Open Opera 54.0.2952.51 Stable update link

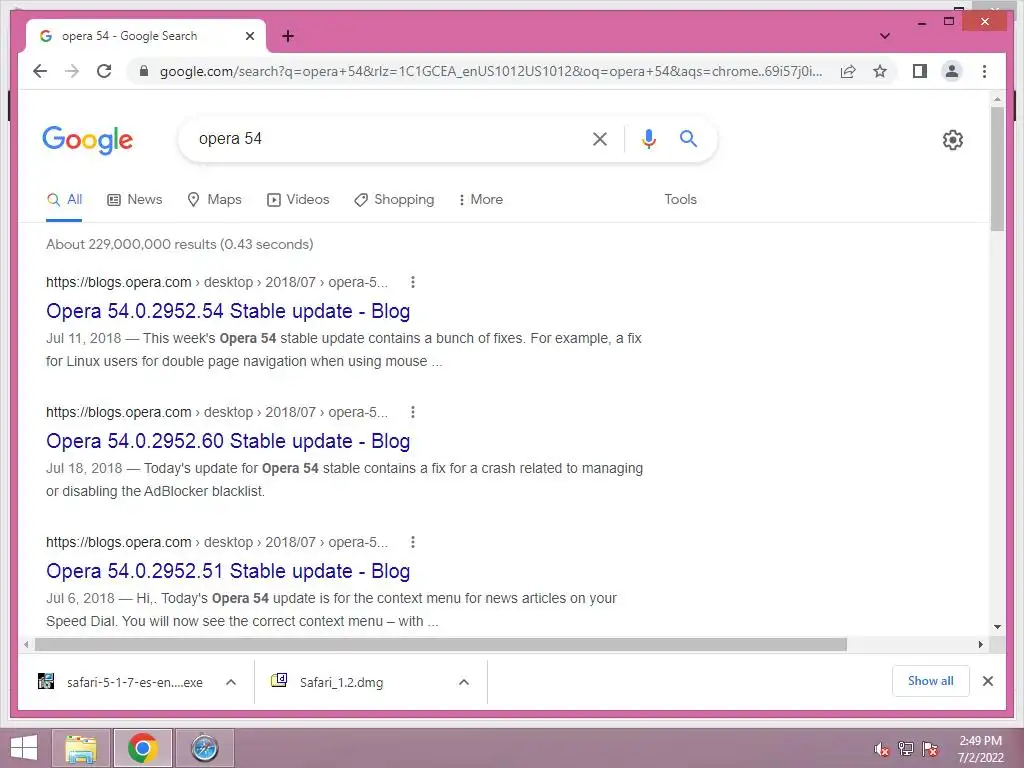point(228,571)
